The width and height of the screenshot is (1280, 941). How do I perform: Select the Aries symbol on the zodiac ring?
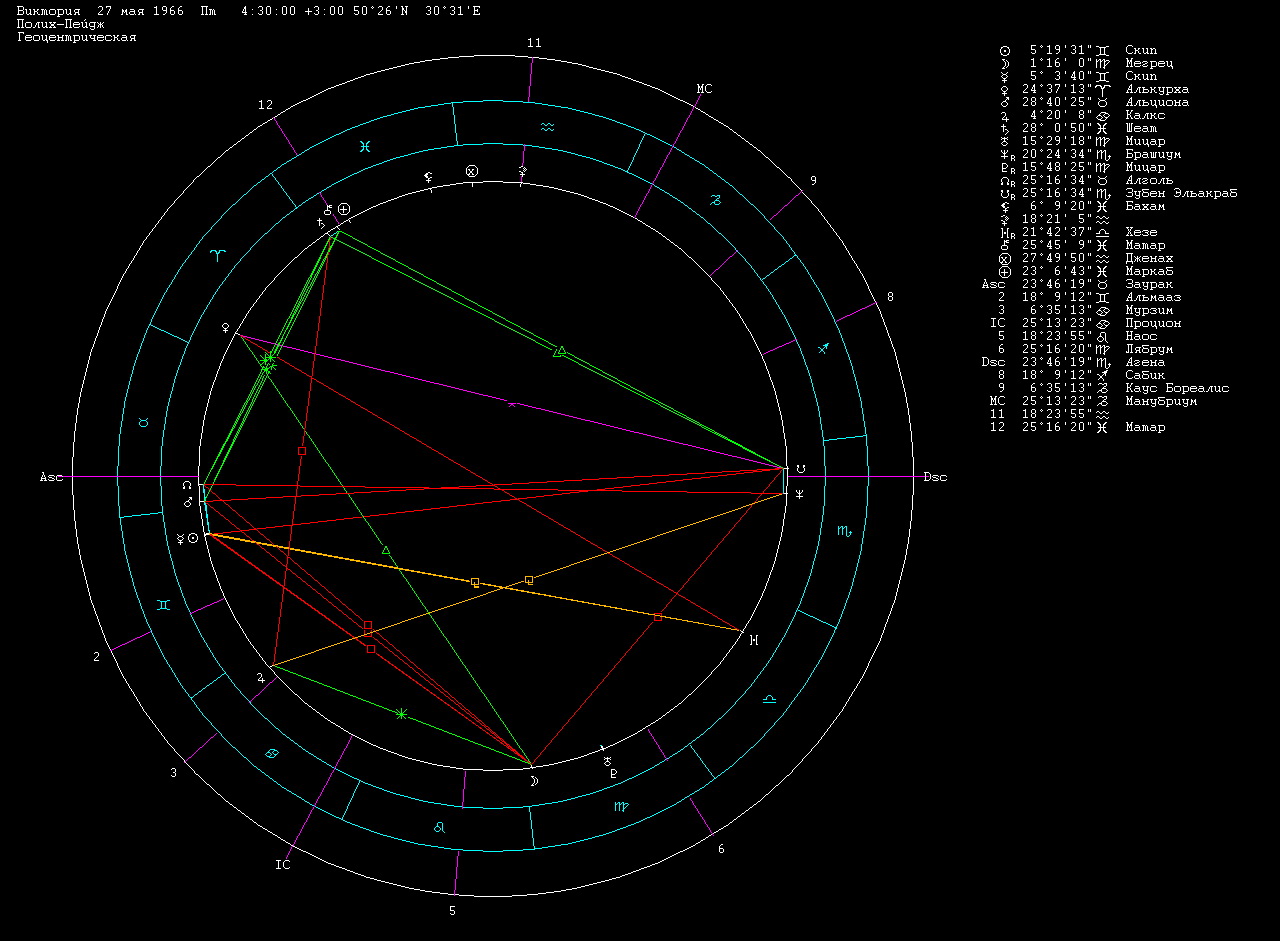217,255
